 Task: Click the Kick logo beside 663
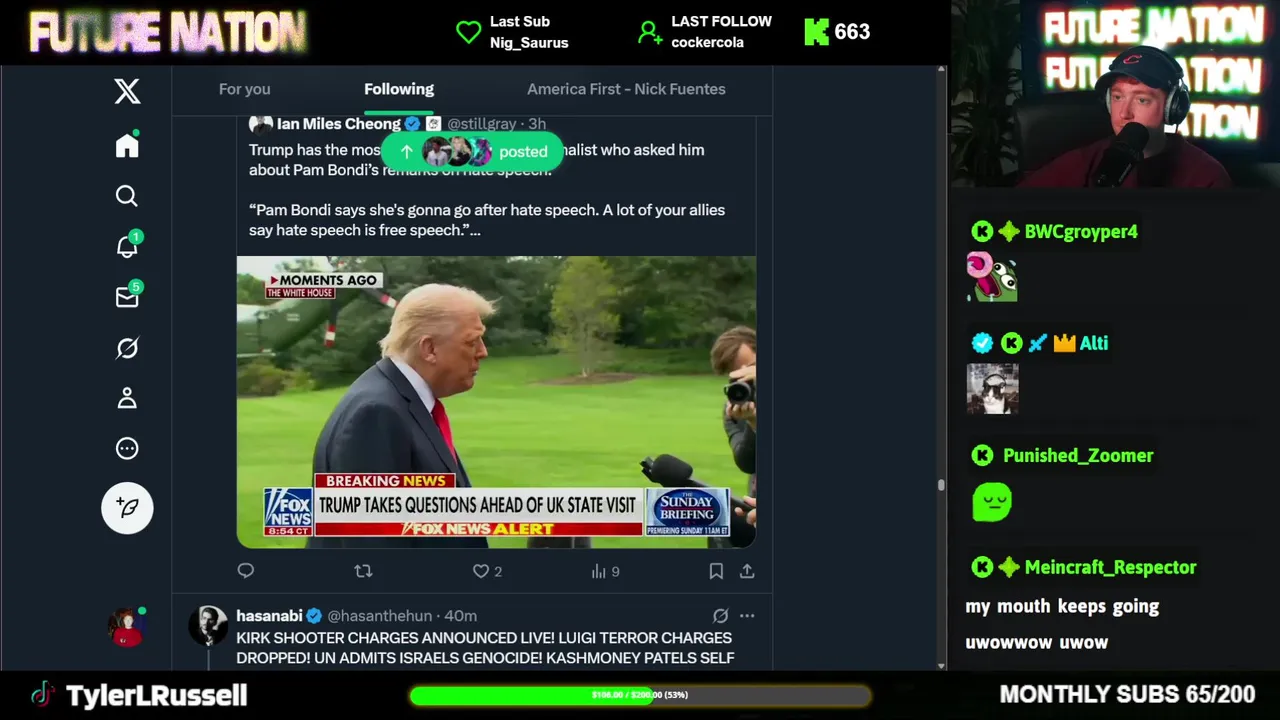pos(817,32)
